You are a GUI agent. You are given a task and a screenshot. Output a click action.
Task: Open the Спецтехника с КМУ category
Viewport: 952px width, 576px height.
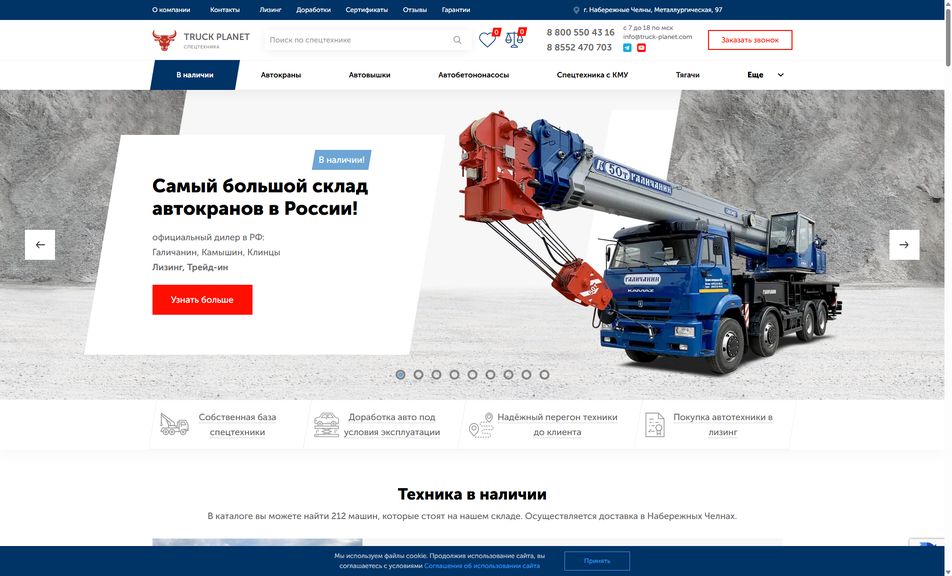pyautogui.click(x=592, y=75)
